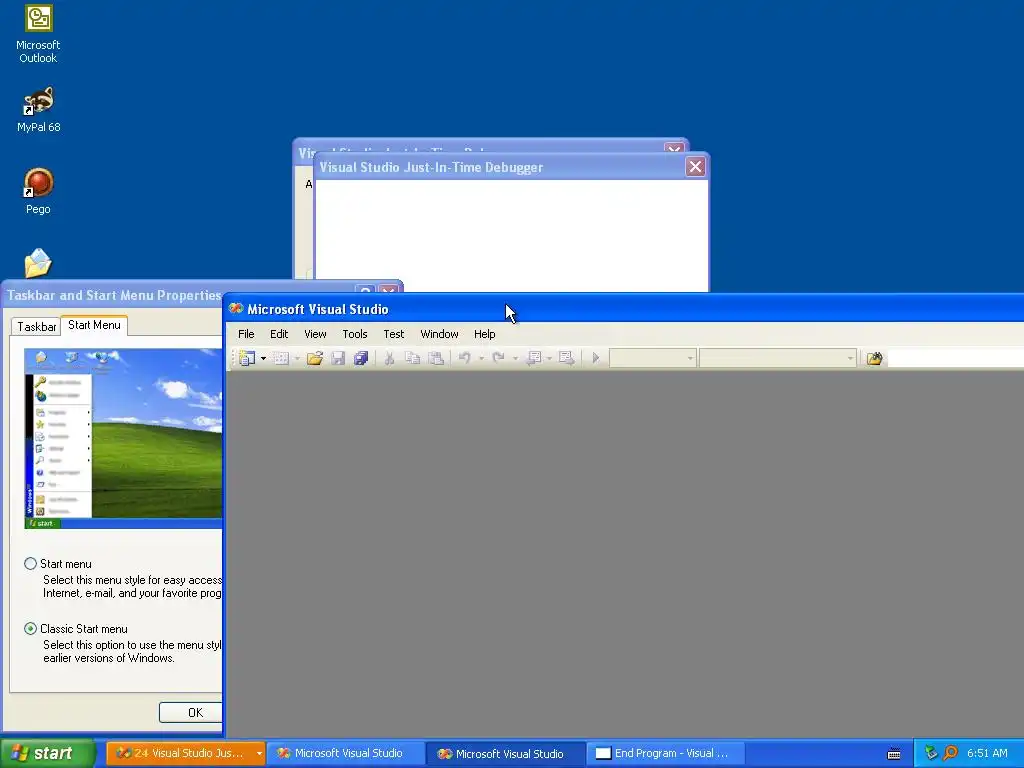Viewport: 1024px width, 768px height.
Task: Click the Pego desktop icon
Action: [38, 191]
